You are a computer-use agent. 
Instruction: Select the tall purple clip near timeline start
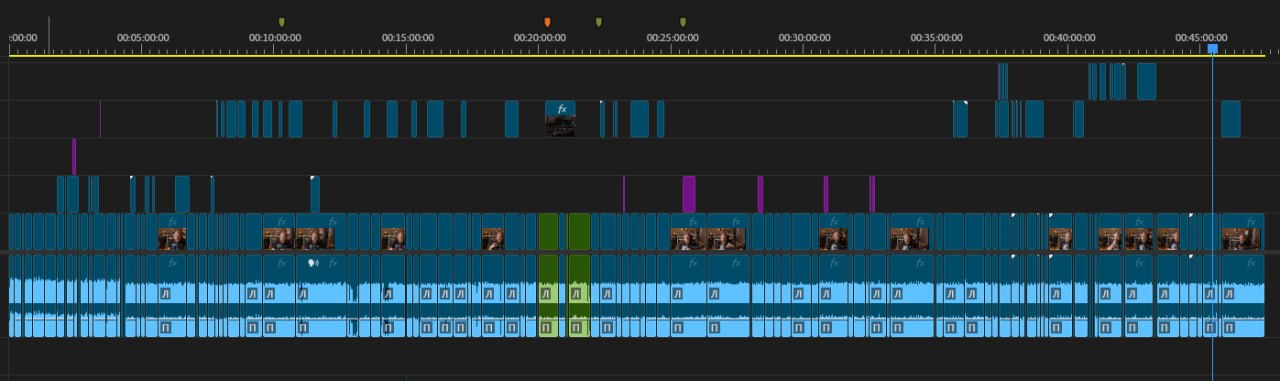pyautogui.click(x=73, y=156)
